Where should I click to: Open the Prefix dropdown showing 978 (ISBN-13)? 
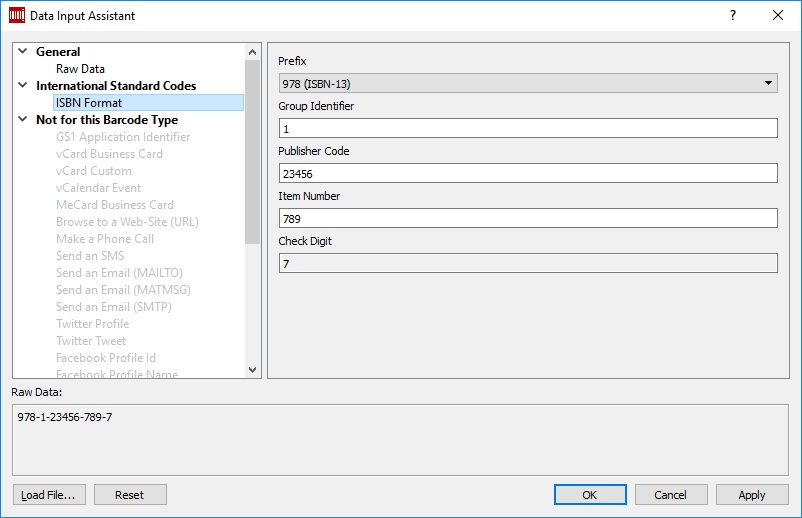(x=528, y=83)
